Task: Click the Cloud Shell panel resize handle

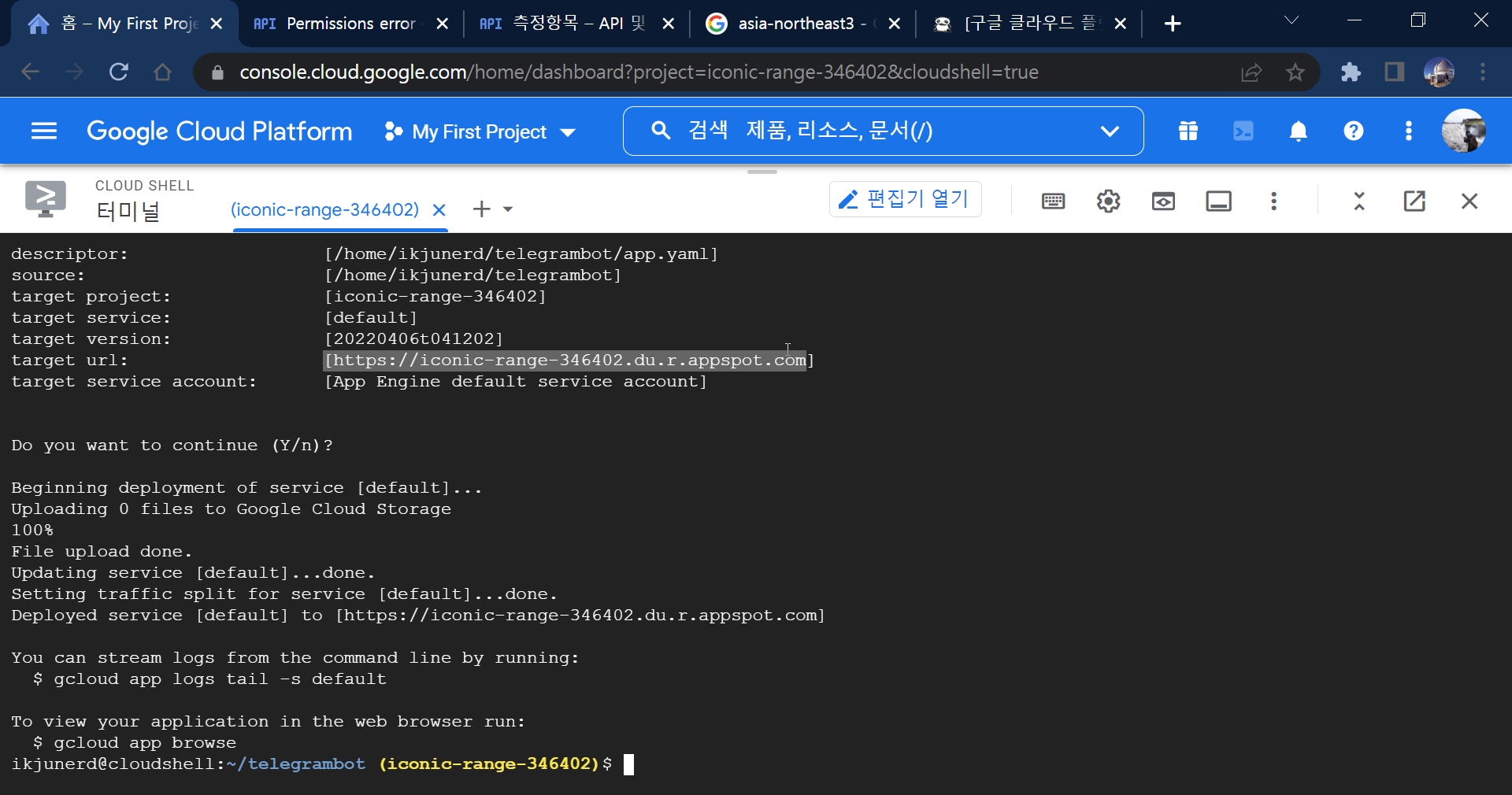Action: pos(762,171)
